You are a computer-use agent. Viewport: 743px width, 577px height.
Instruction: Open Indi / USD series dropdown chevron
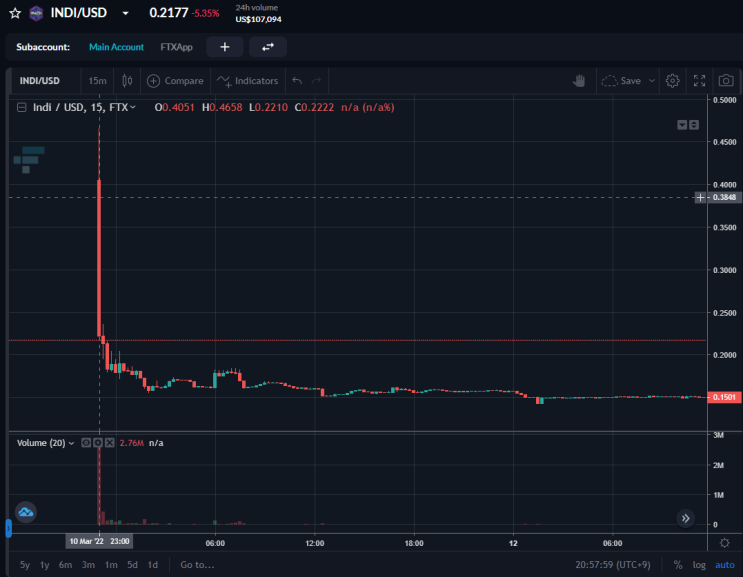(x=133, y=108)
